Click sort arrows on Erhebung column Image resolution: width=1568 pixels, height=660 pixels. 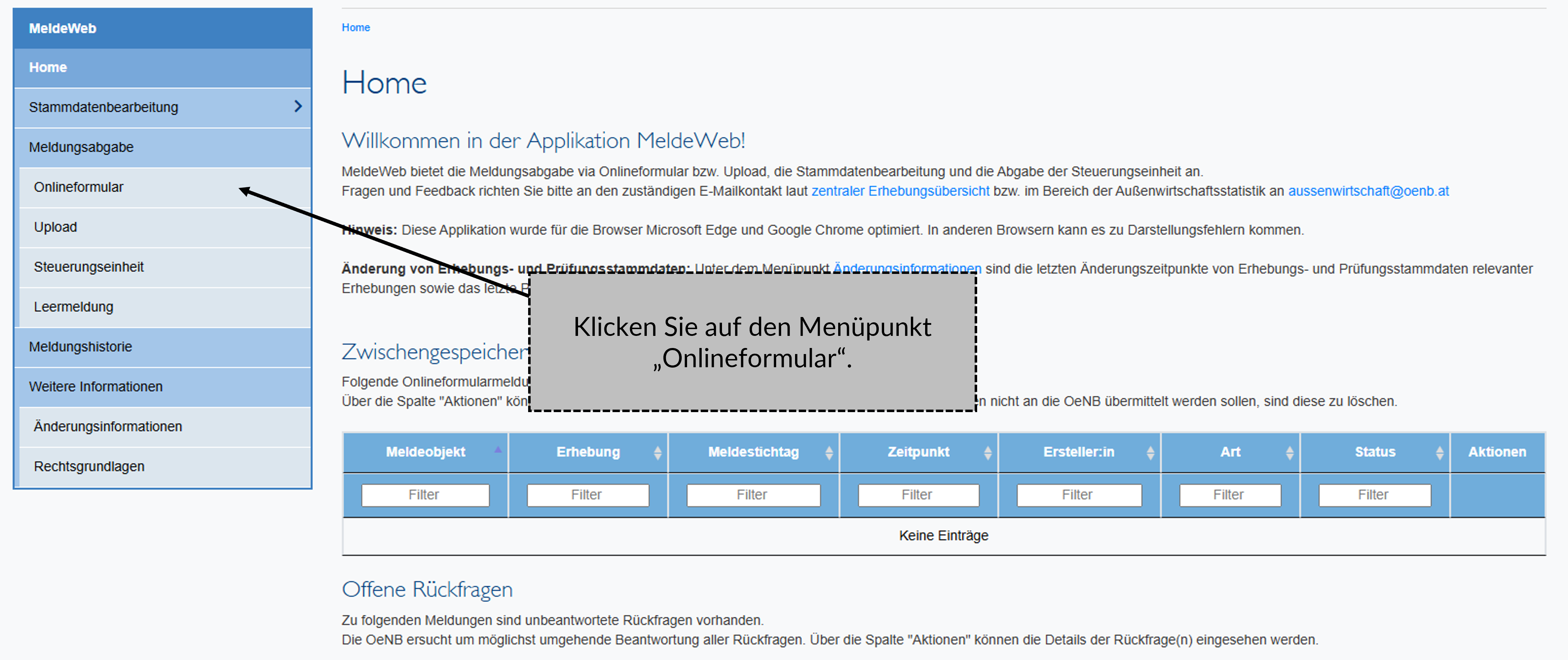(657, 453)
